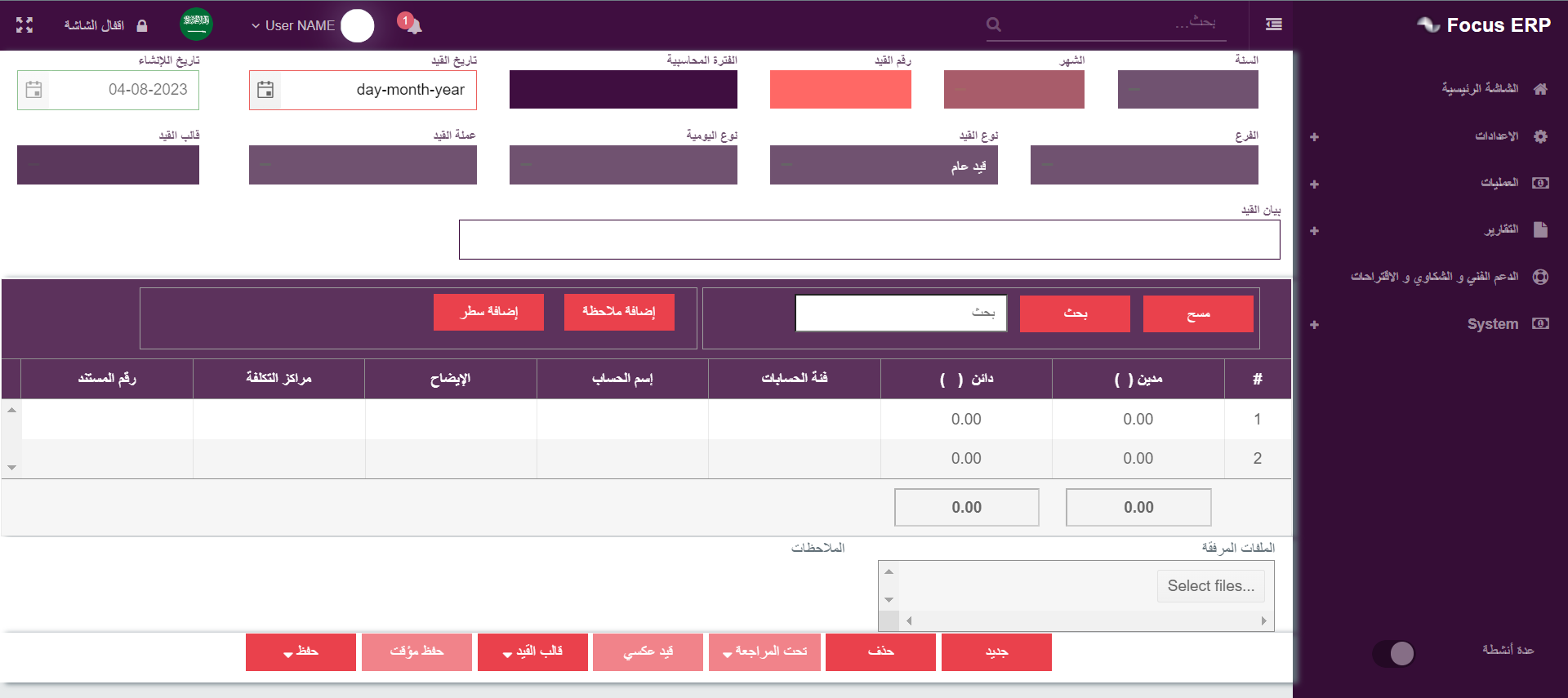Click the Saudi Arabia flag language icon

[x=196, y=24]
